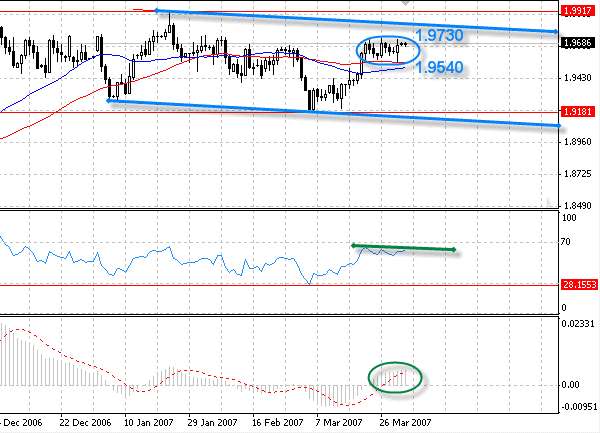Click the 1.8960 price axis value
600x433 pixels.
click(x=578, y=142)
